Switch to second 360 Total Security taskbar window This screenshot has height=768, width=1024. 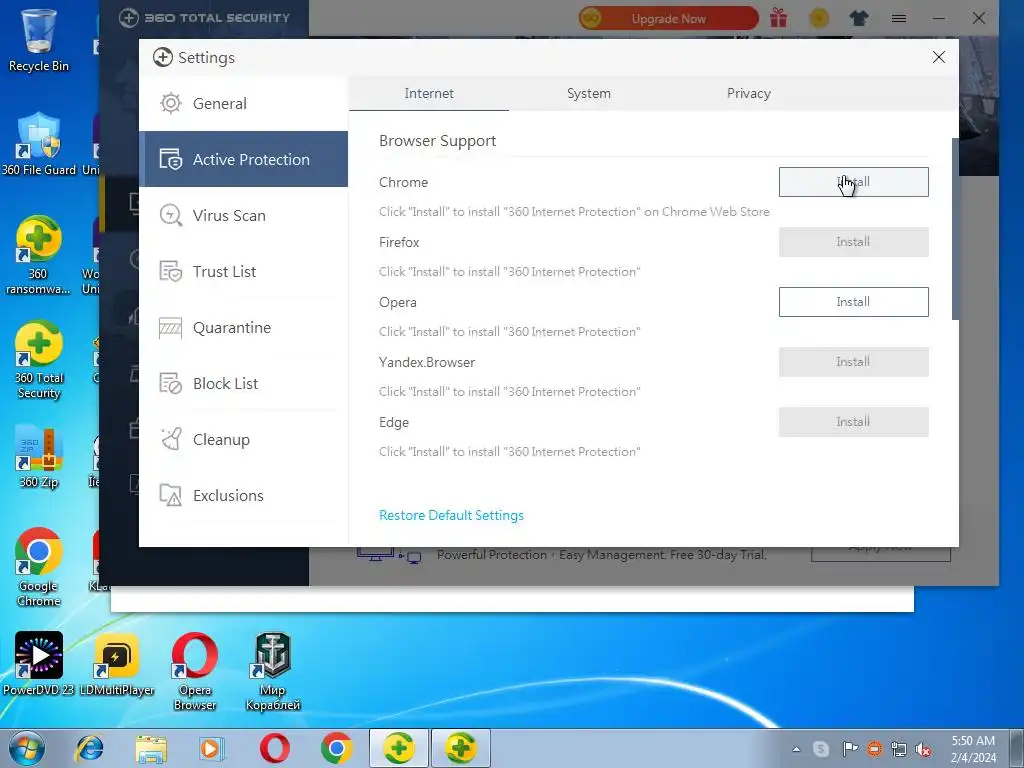pos(460,748)
